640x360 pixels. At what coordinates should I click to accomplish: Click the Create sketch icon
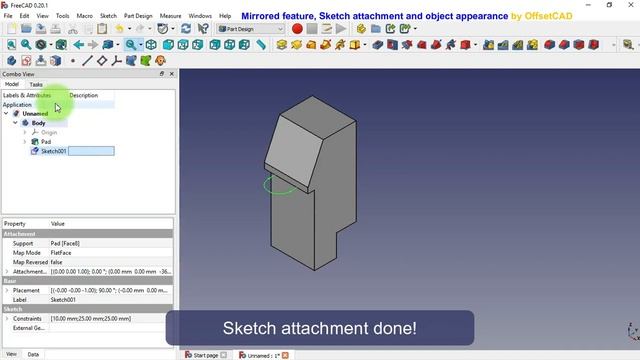(x=26, y=61)
